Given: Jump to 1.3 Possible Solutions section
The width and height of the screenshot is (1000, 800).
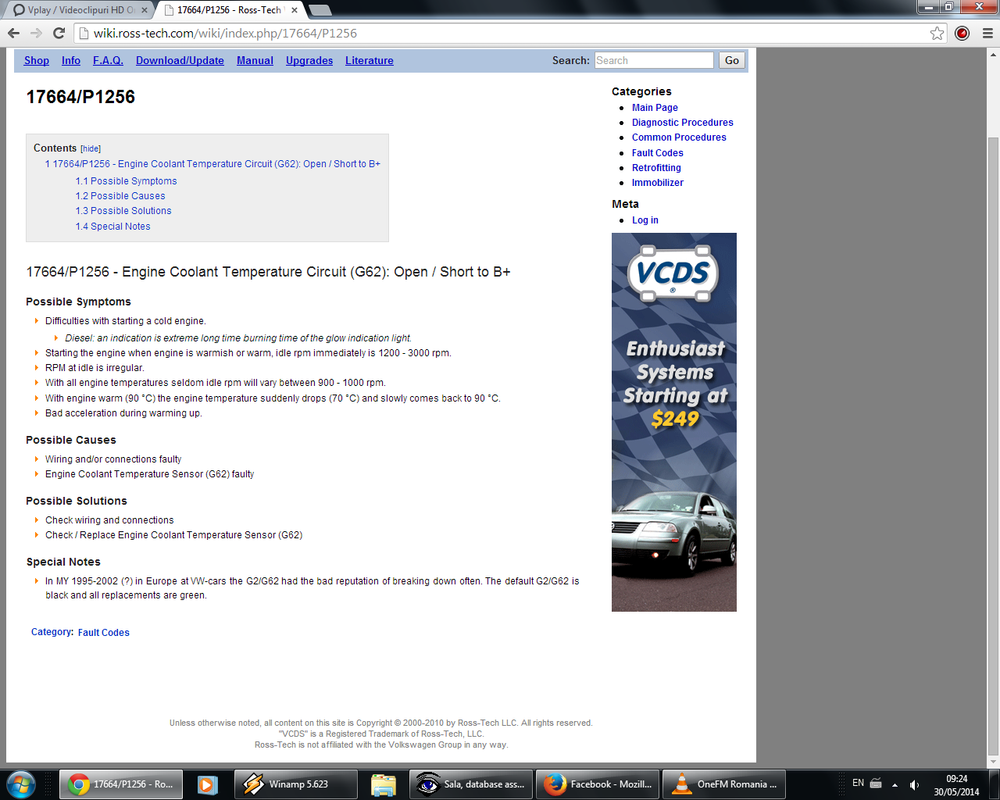Looking at the screenshot, I should point(124,211).
